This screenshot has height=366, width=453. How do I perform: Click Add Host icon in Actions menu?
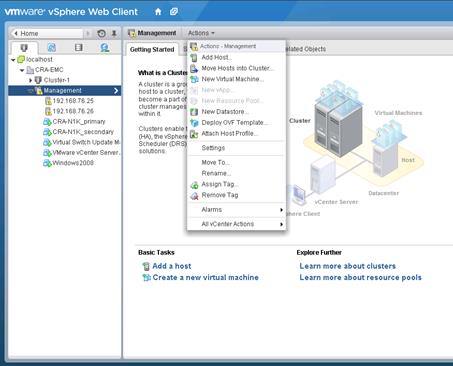[194, 58]
